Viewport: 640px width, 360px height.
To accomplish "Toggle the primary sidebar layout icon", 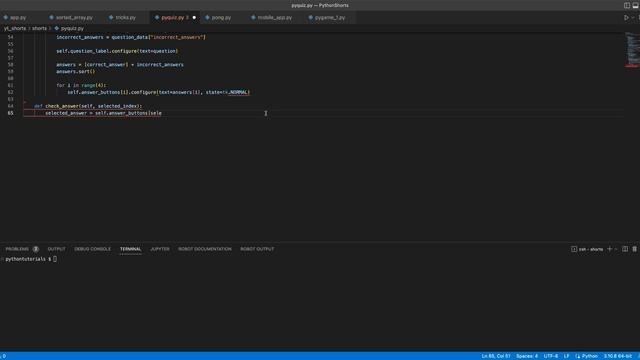I will [x=627, y=5].
